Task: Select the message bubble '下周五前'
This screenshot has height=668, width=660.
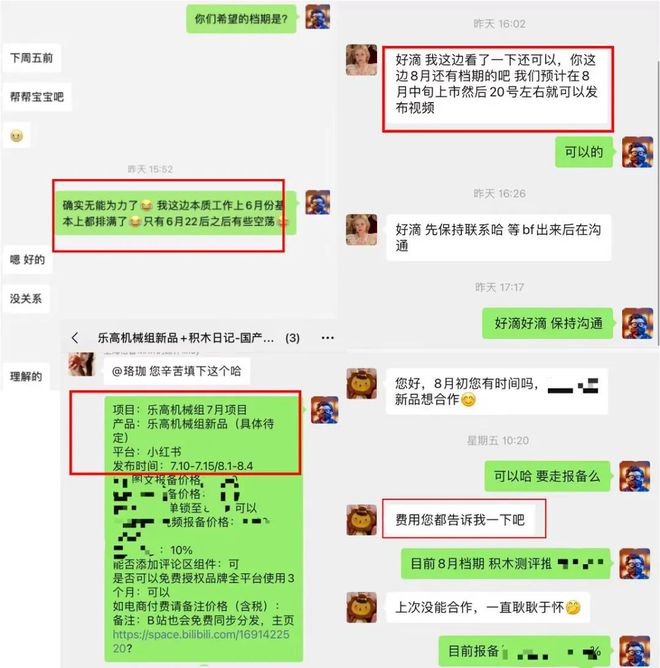Action: [32, 58]
